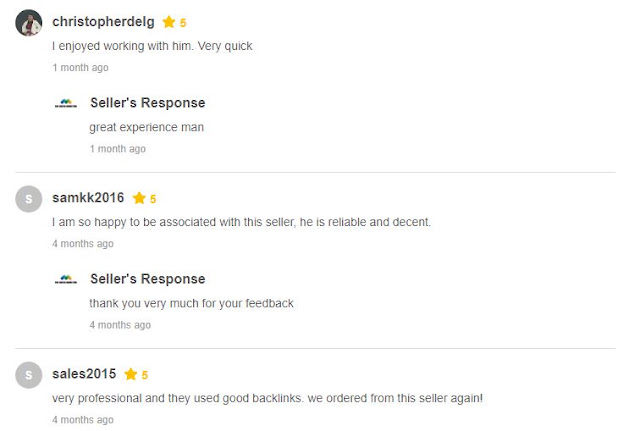Click sales2015's gray S avatar
This screenshot has width=640, height=431.
(29, 375)
